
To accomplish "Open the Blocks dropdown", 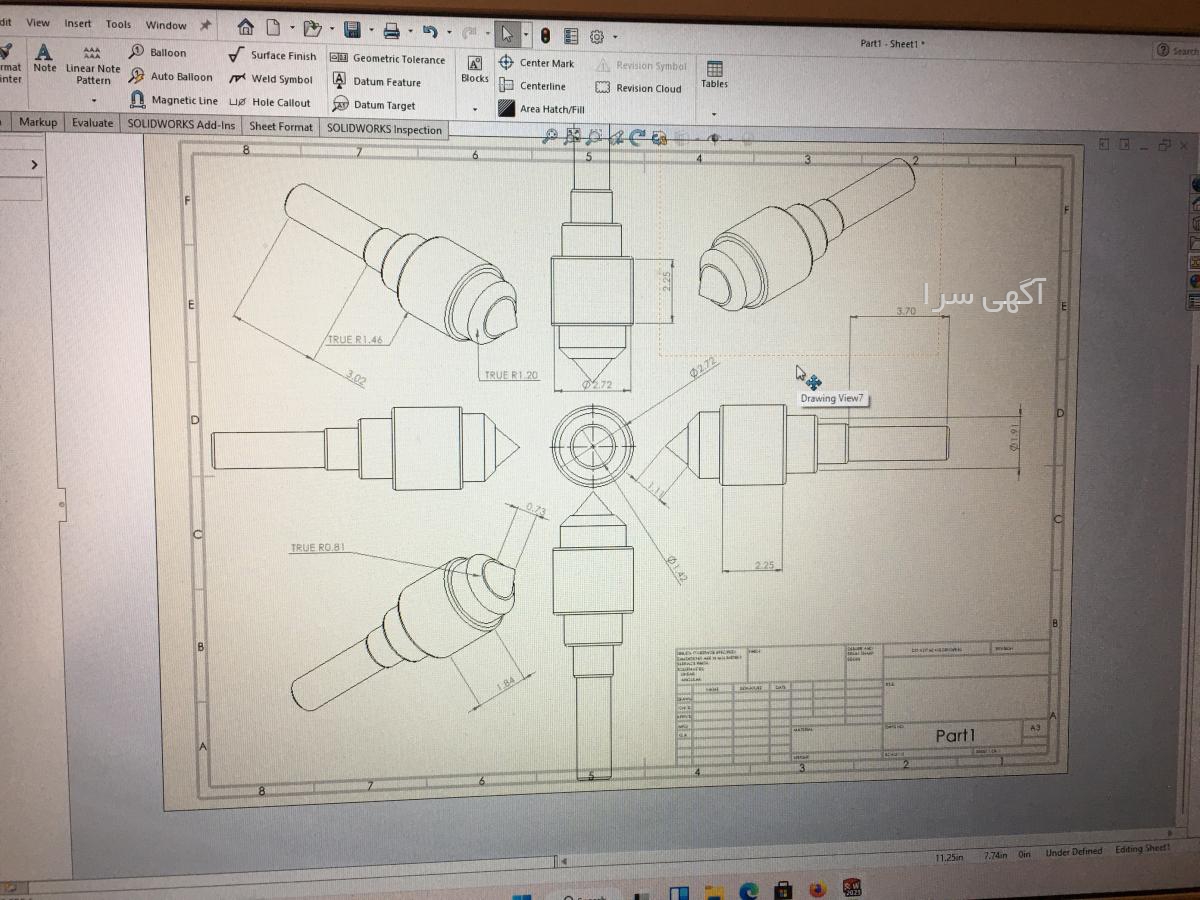I will [474, 109].
